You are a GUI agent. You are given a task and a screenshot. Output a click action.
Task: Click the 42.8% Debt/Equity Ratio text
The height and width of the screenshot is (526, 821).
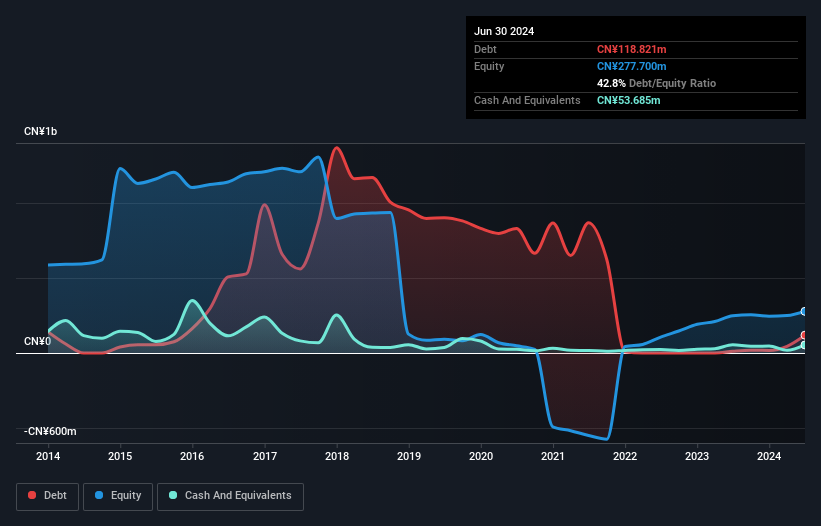tap(656, 83)
